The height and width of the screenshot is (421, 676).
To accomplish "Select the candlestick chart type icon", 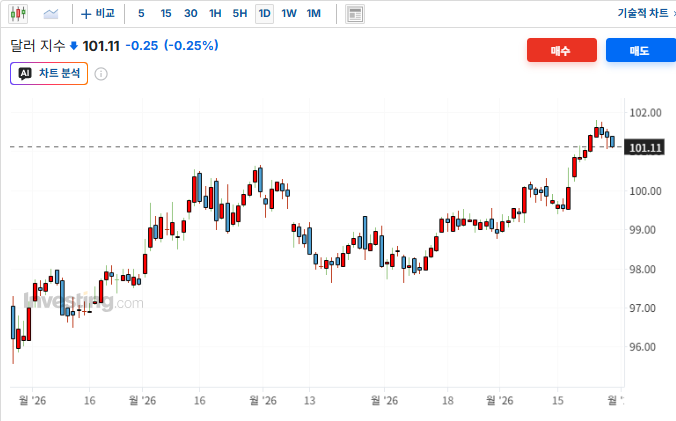I will 18,14.
